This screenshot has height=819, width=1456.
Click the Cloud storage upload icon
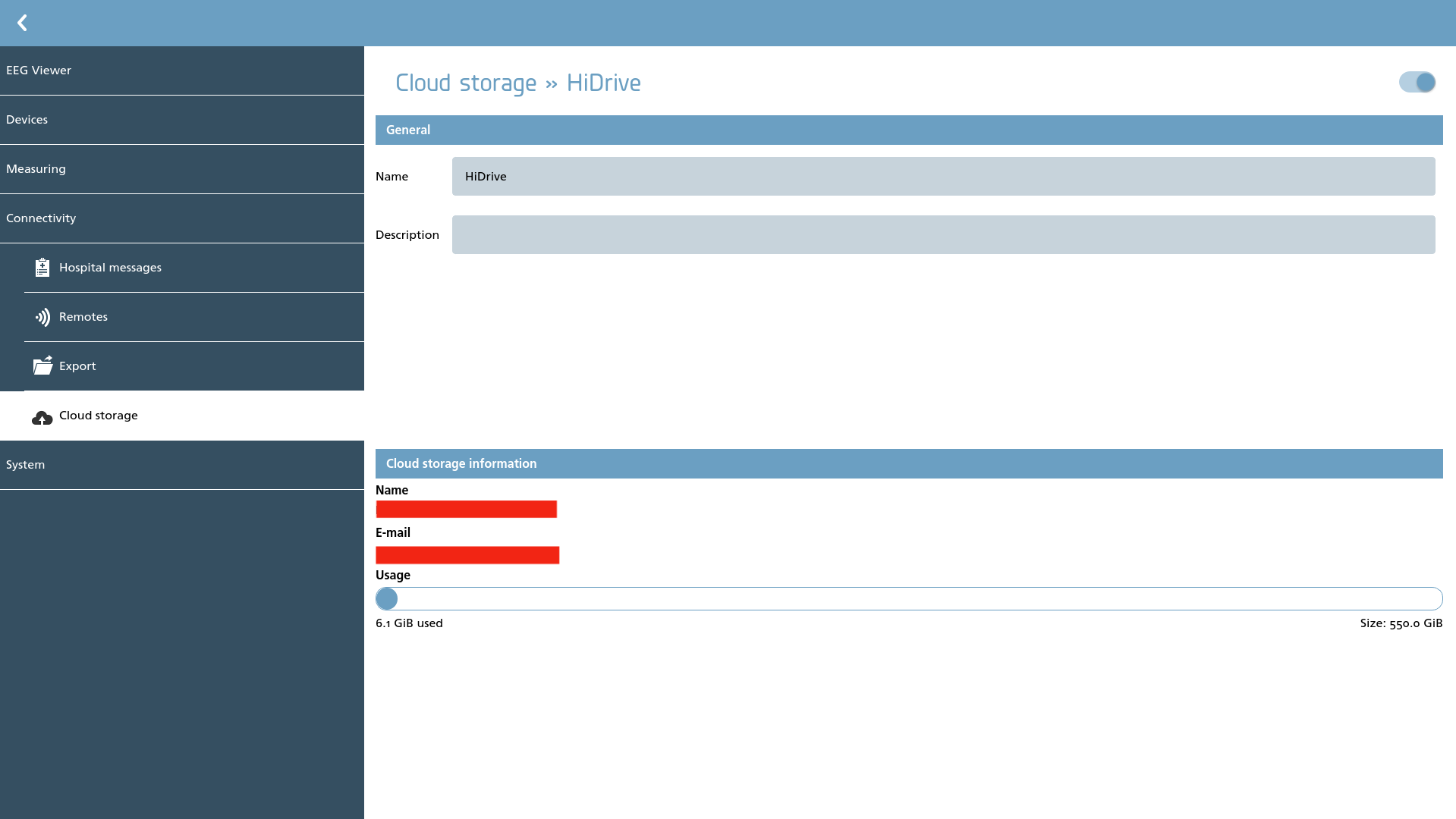pos(42,417)
